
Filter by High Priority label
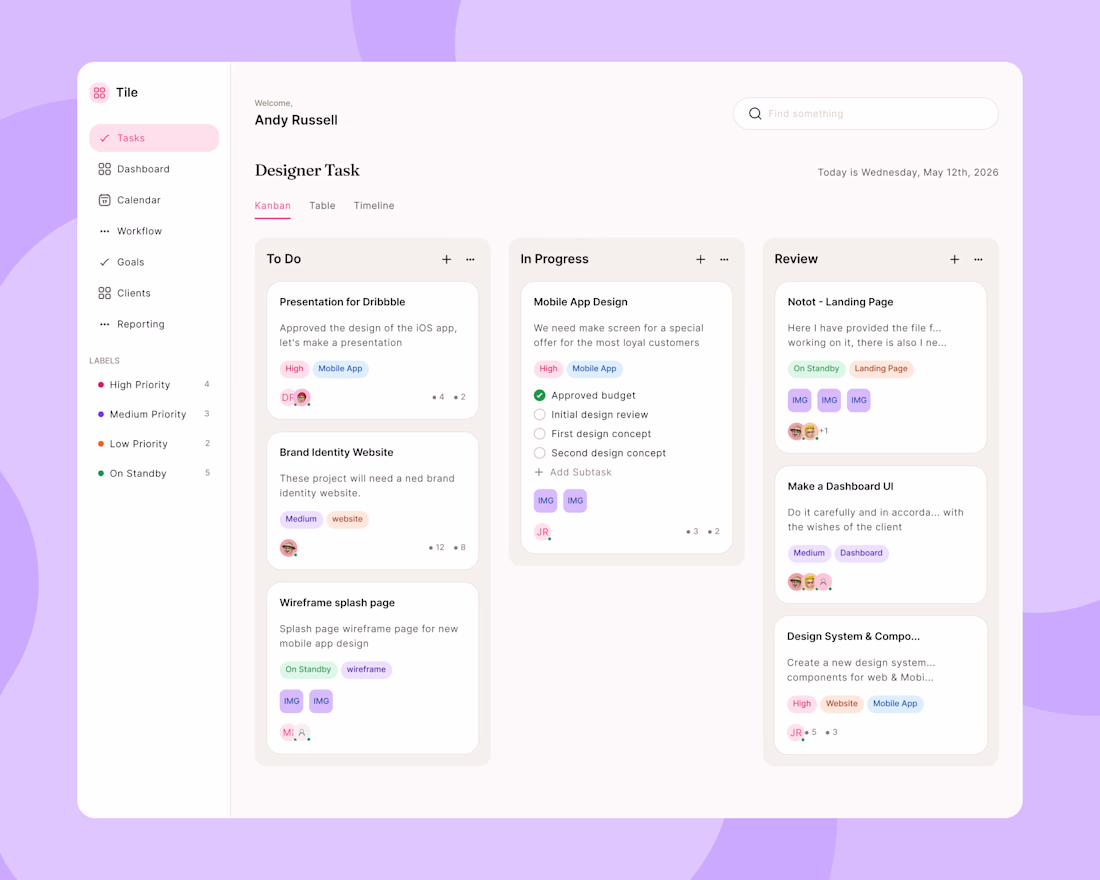(x=154, y=385)
